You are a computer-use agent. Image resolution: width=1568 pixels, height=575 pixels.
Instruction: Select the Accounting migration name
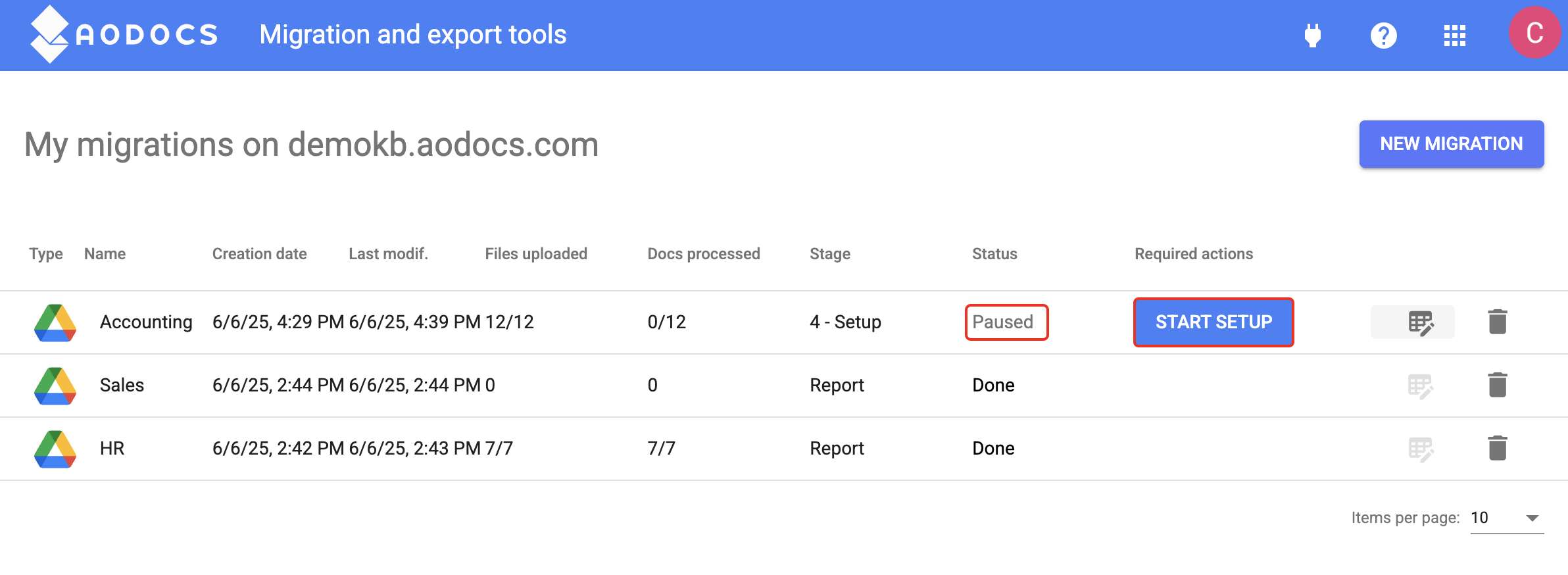point(146,322)
